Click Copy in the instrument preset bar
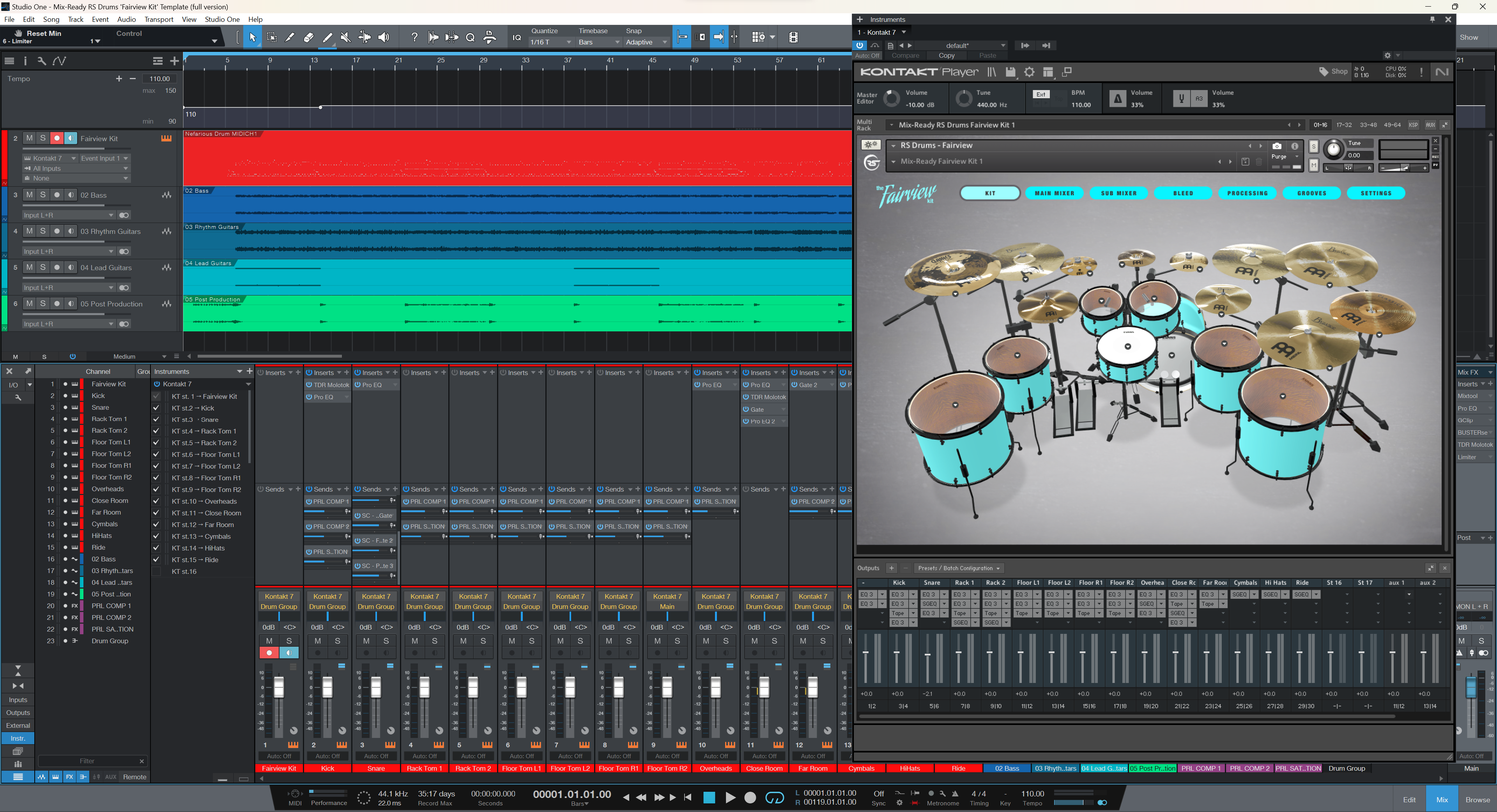The width and height of the screenshot is (1497, 812). [x=946, y=56]
